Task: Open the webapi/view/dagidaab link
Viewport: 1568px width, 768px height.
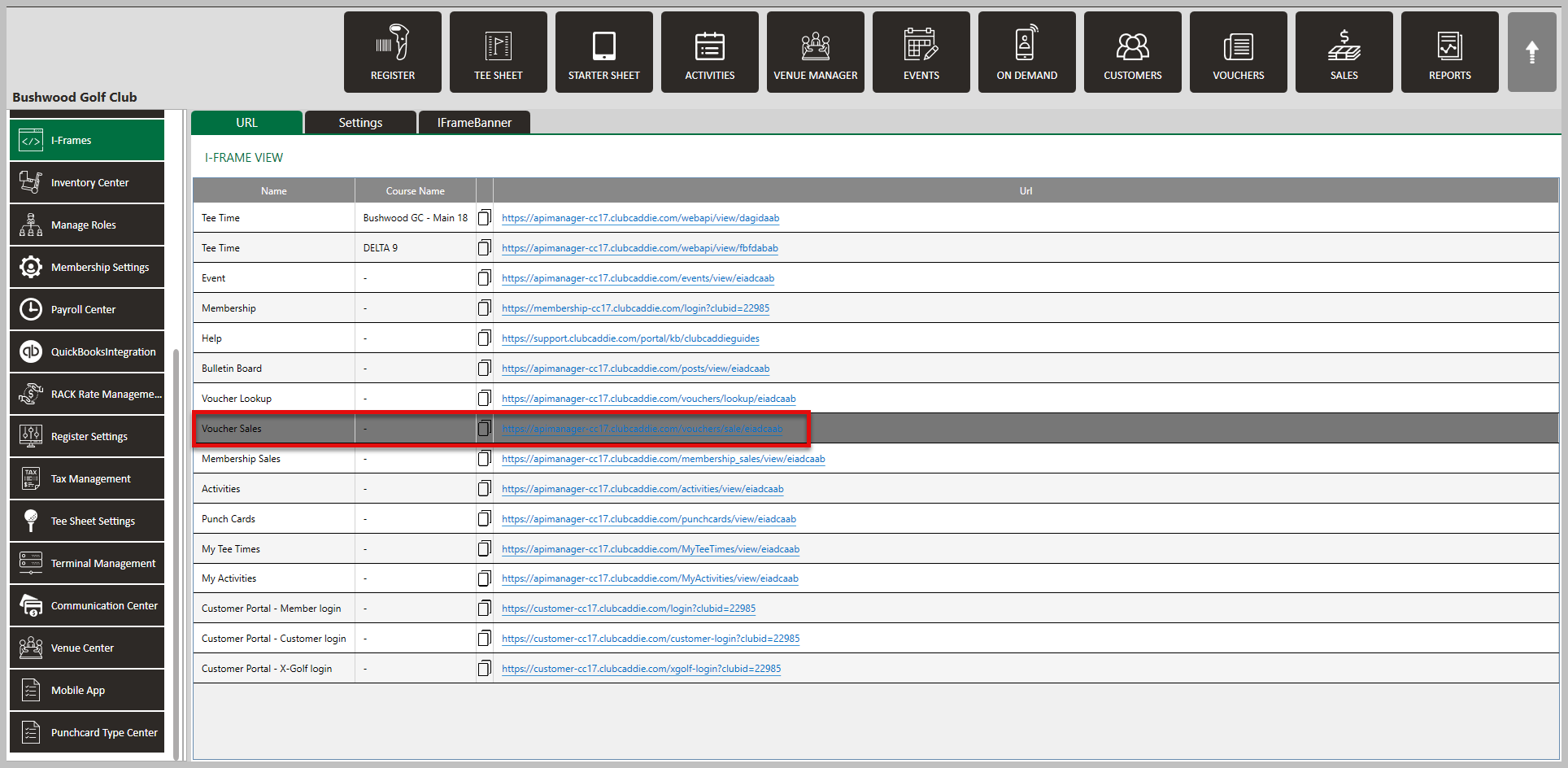Action: tap(641, 218)
